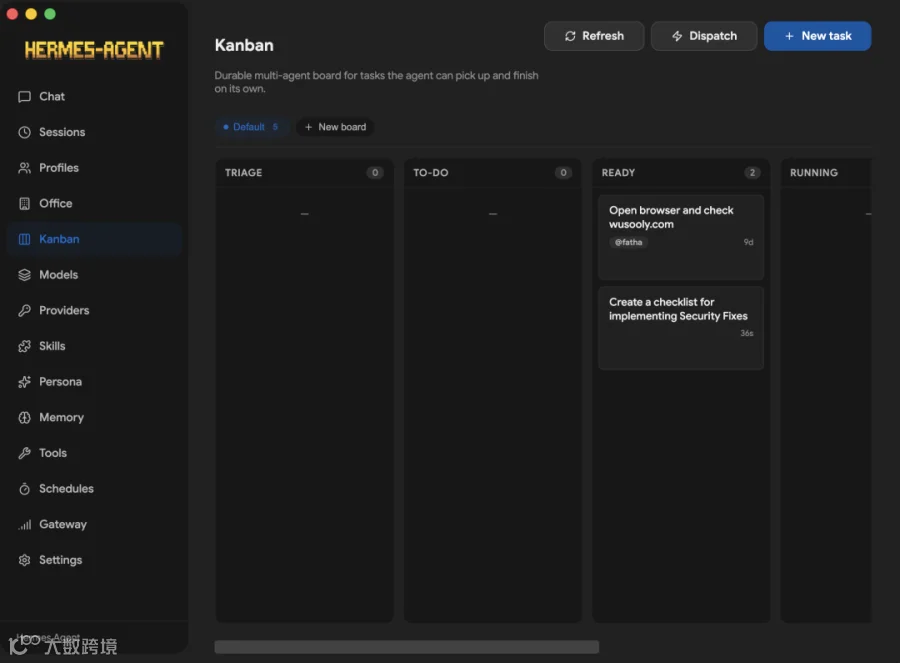Viewport: 900px width, 663px height.
Task: Open Schedules in the sidebar
Action: tap(94, 488)
